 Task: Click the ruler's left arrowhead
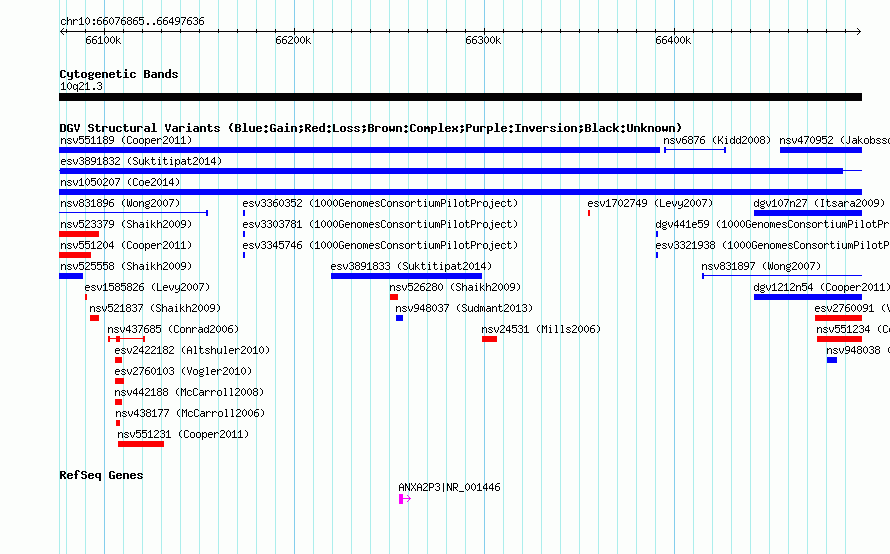coord(62,32)
